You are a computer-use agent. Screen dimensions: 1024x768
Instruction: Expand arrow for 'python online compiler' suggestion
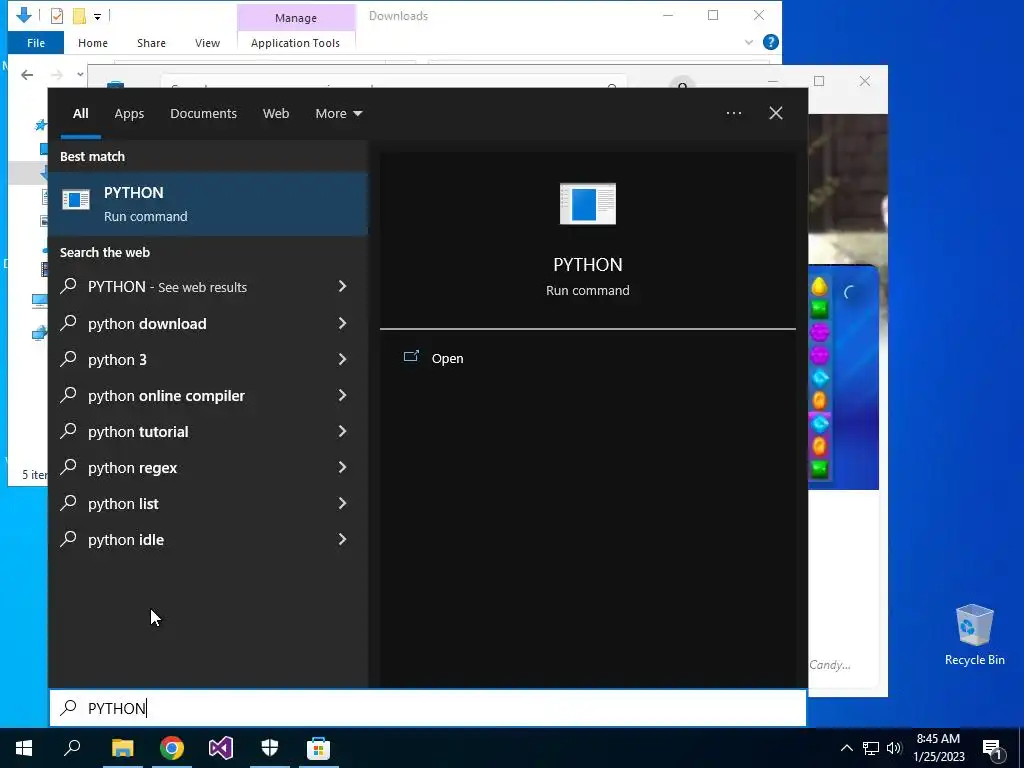pyautogui.click(x=342, y=395)
